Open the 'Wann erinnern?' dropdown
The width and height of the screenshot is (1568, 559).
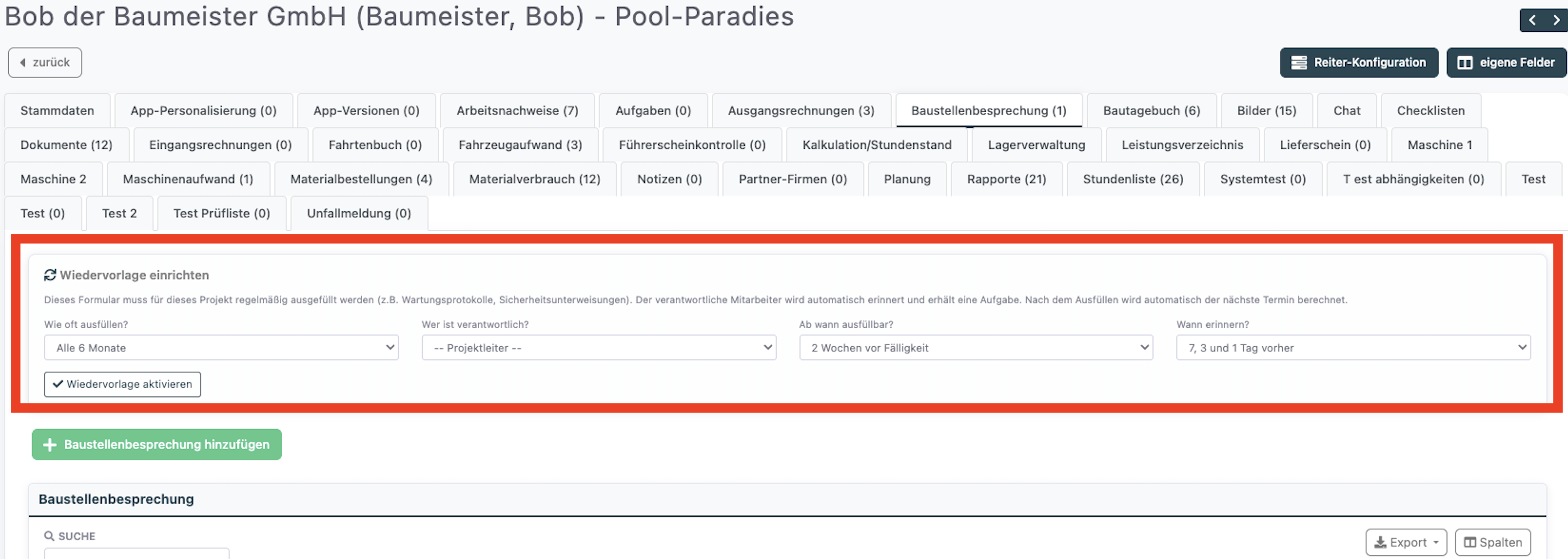[1353, 348]
